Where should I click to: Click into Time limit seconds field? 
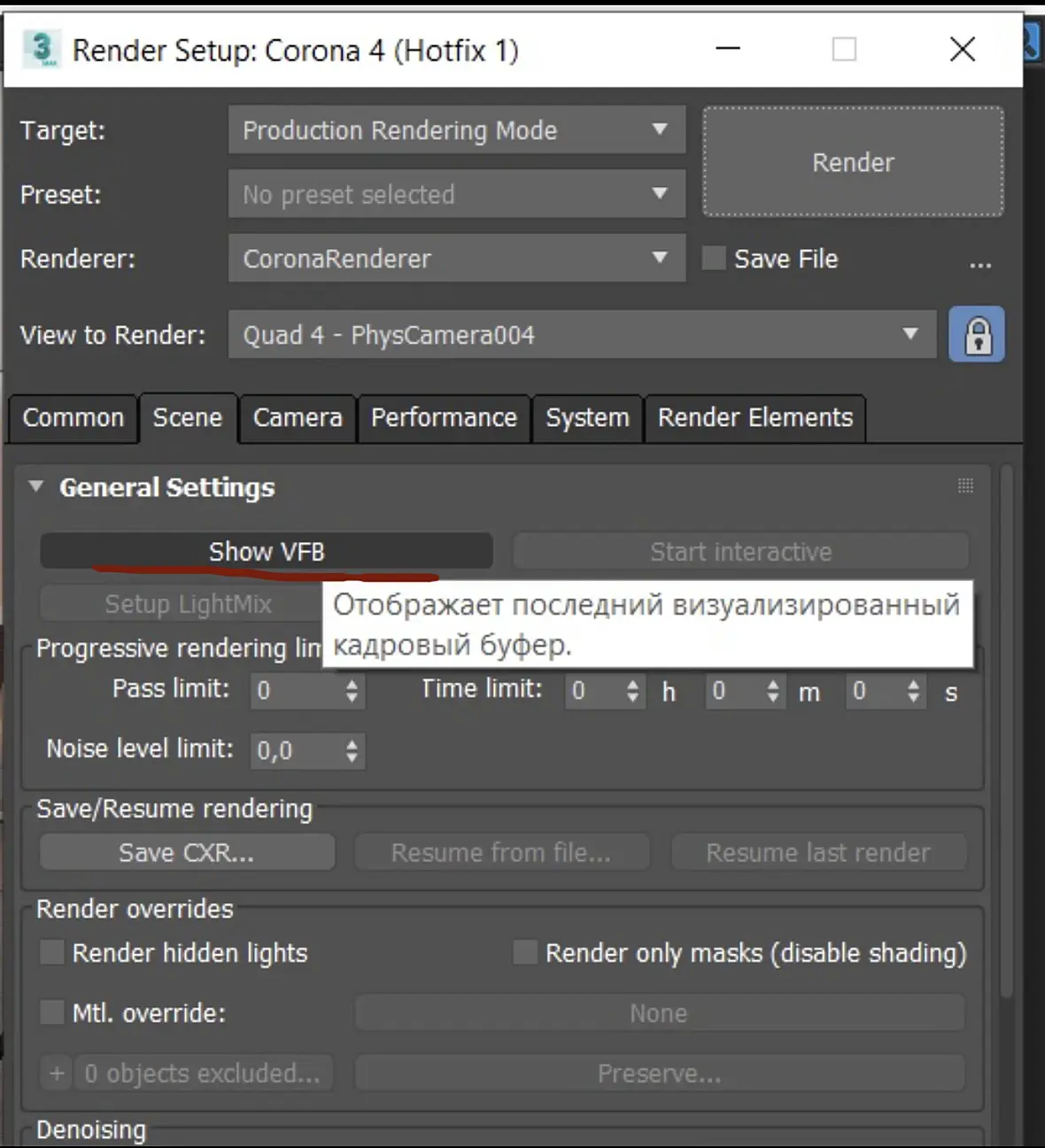click(876, 690)
